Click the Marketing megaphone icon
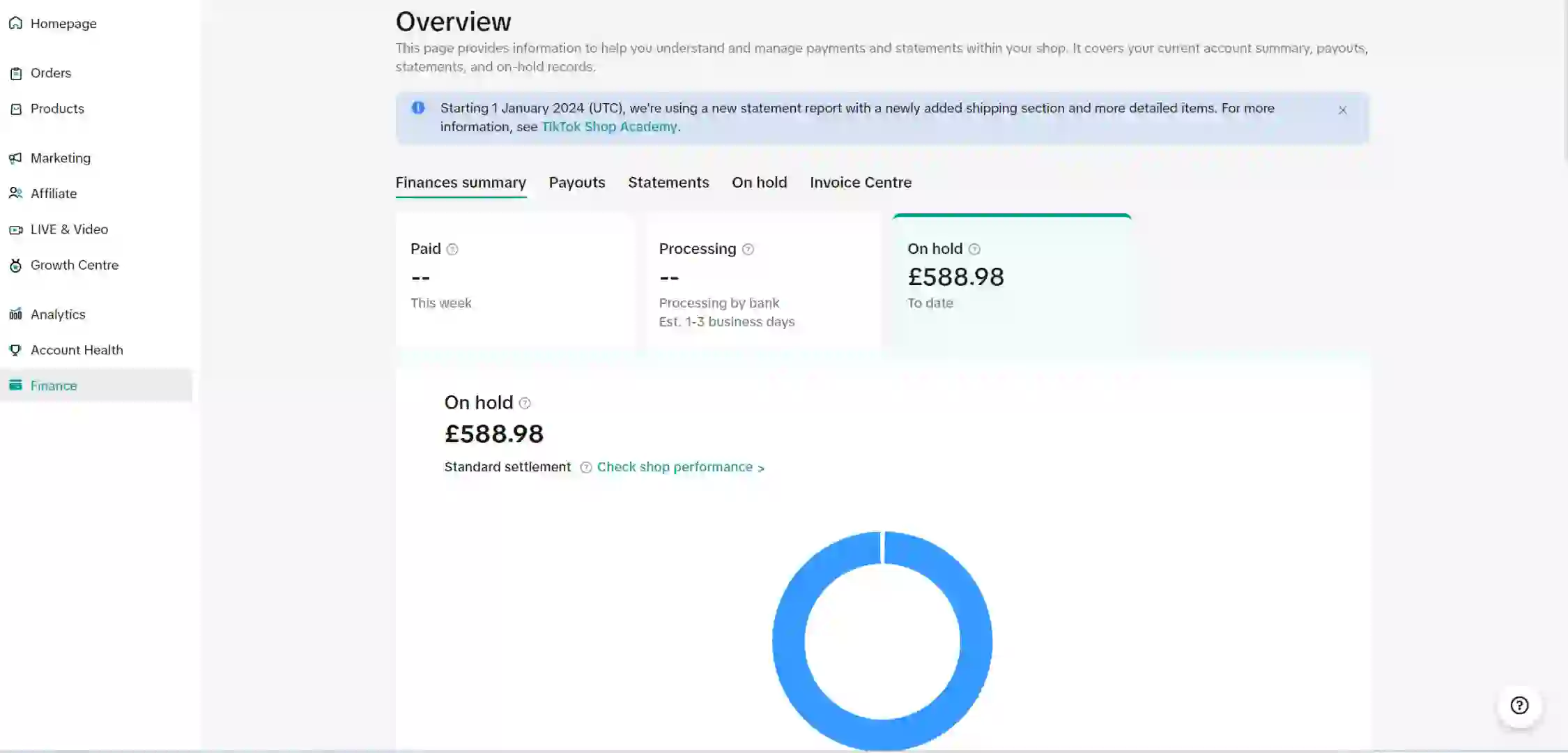This screenshot has height=753, width=1568. coord(15,158)
